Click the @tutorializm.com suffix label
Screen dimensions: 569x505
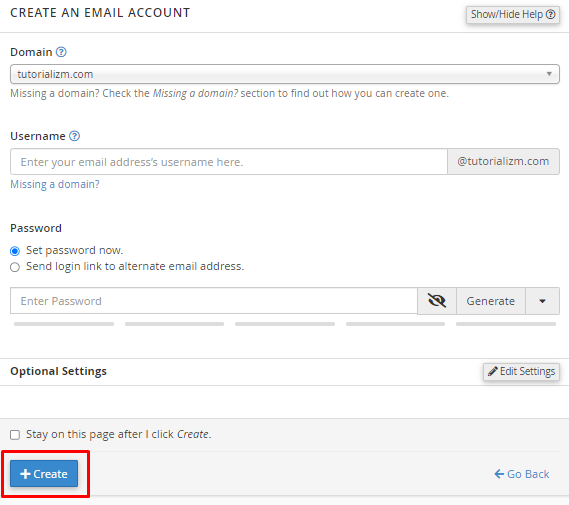(x=503, y=161)
